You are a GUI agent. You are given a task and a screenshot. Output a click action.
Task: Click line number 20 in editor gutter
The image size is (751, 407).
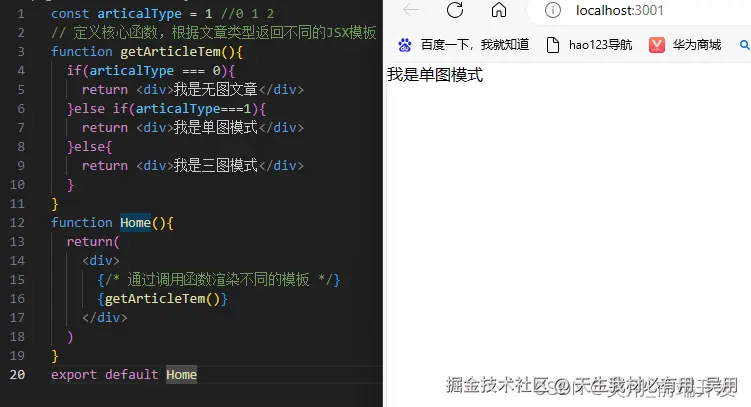(x=17, y=374)
